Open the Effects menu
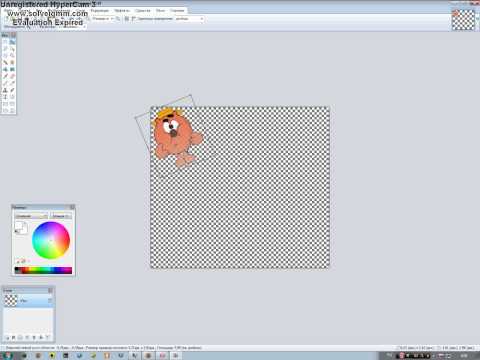The width and height of the screenshot is (480, 360). tap(122, 11)
